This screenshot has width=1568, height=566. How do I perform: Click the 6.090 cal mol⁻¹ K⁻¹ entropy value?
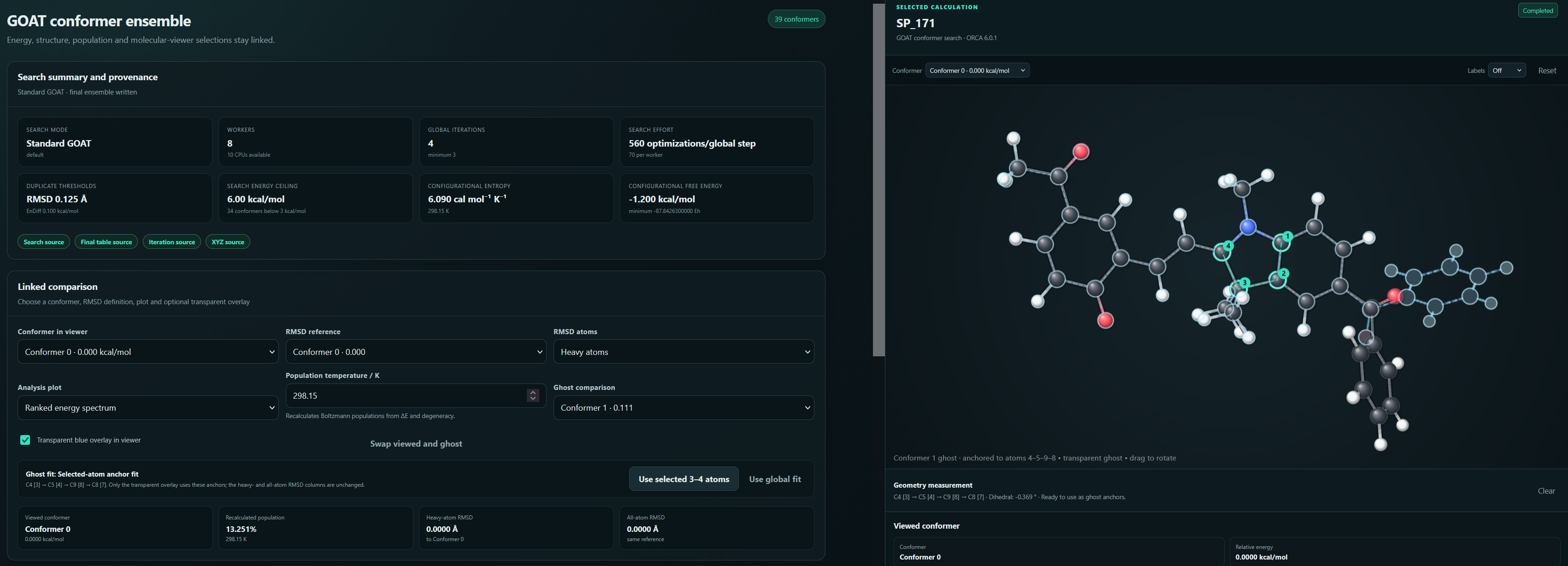pos(467,199)
